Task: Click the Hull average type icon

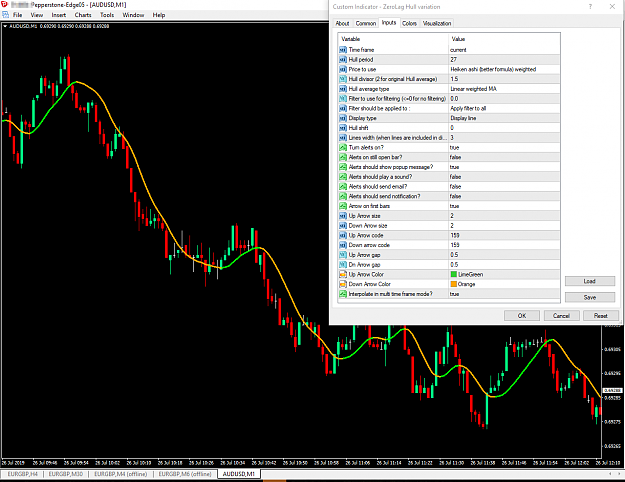Action: click(343, 89)
